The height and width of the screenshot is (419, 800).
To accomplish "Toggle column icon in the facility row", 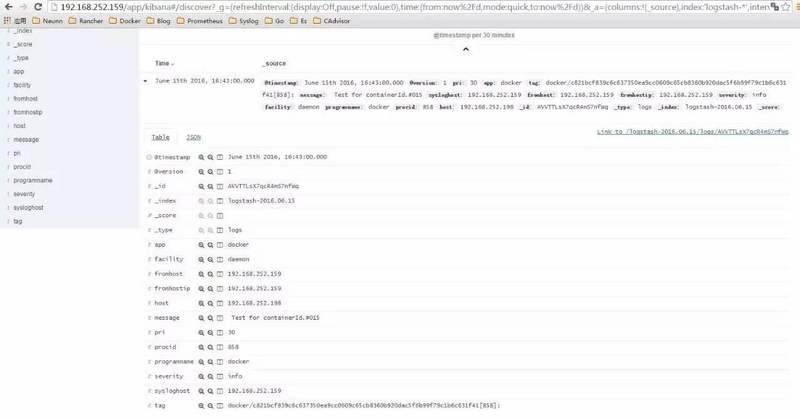I will [x=220, y=259].
